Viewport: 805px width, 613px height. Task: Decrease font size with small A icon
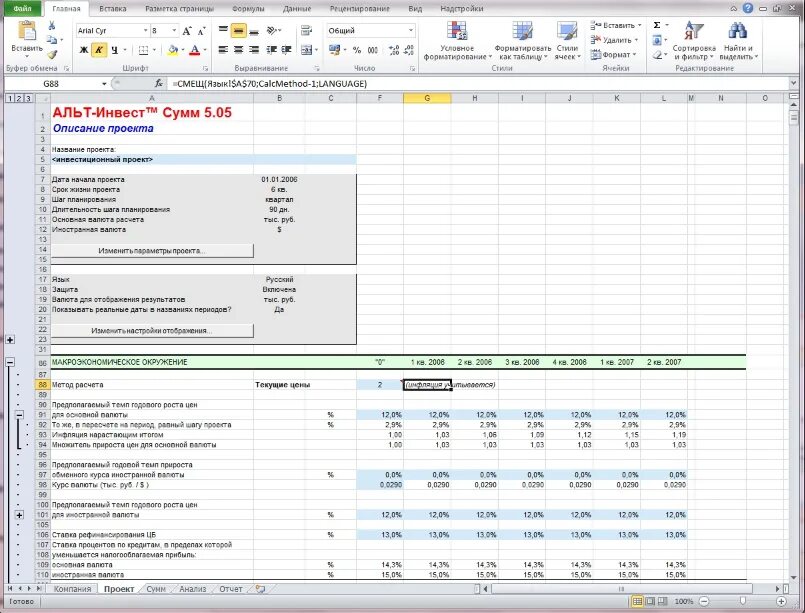pyautogui.click(x=202, y=31)
